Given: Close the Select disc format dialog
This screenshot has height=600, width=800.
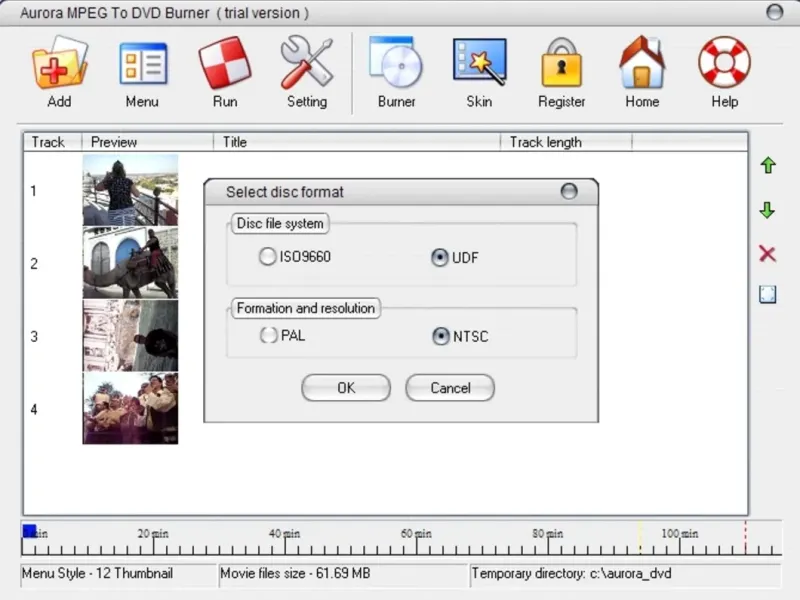Looking at the screenshot, I should point(569,191).
